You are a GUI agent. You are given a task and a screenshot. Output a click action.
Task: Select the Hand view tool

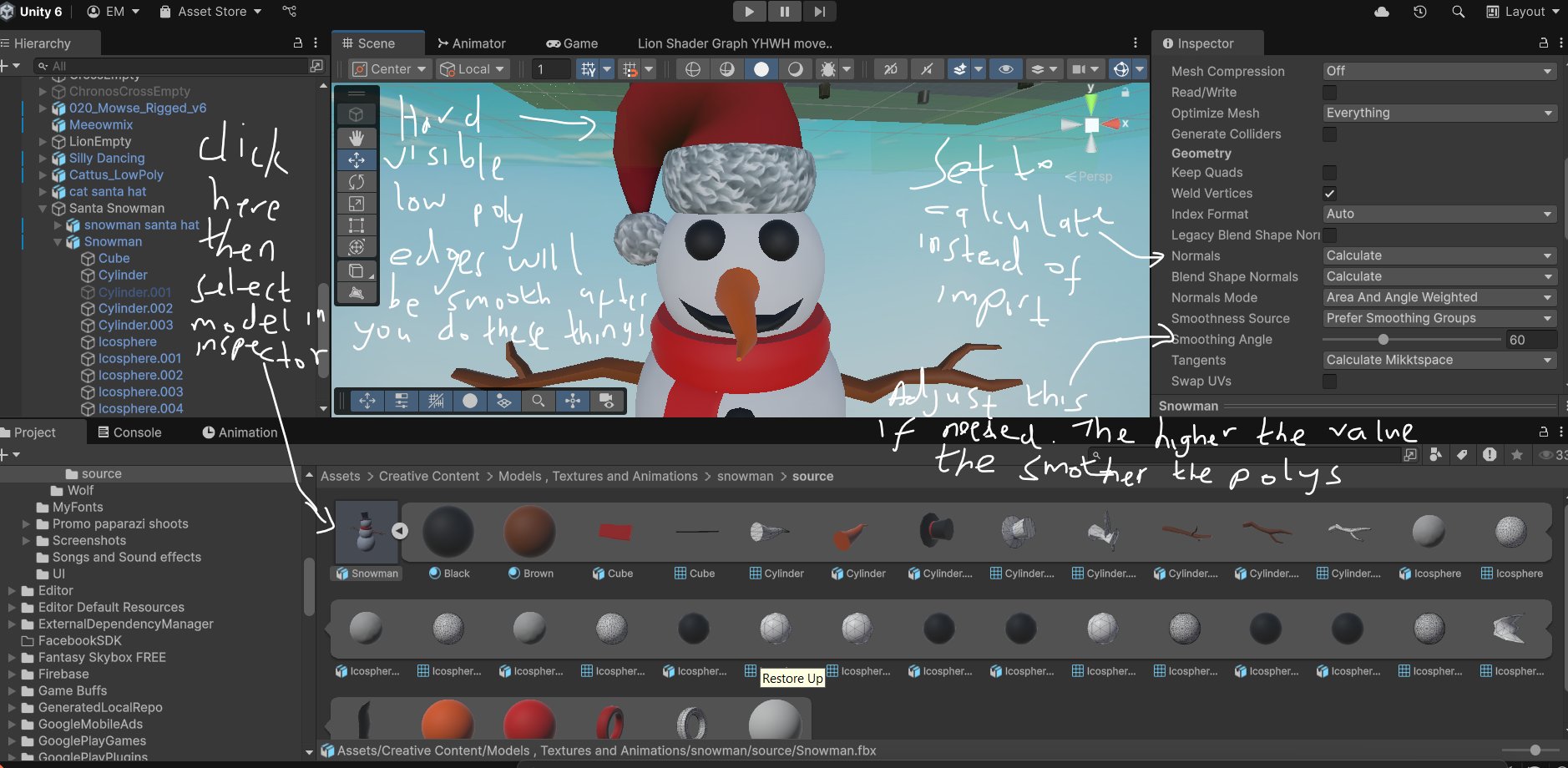point(357,137)
